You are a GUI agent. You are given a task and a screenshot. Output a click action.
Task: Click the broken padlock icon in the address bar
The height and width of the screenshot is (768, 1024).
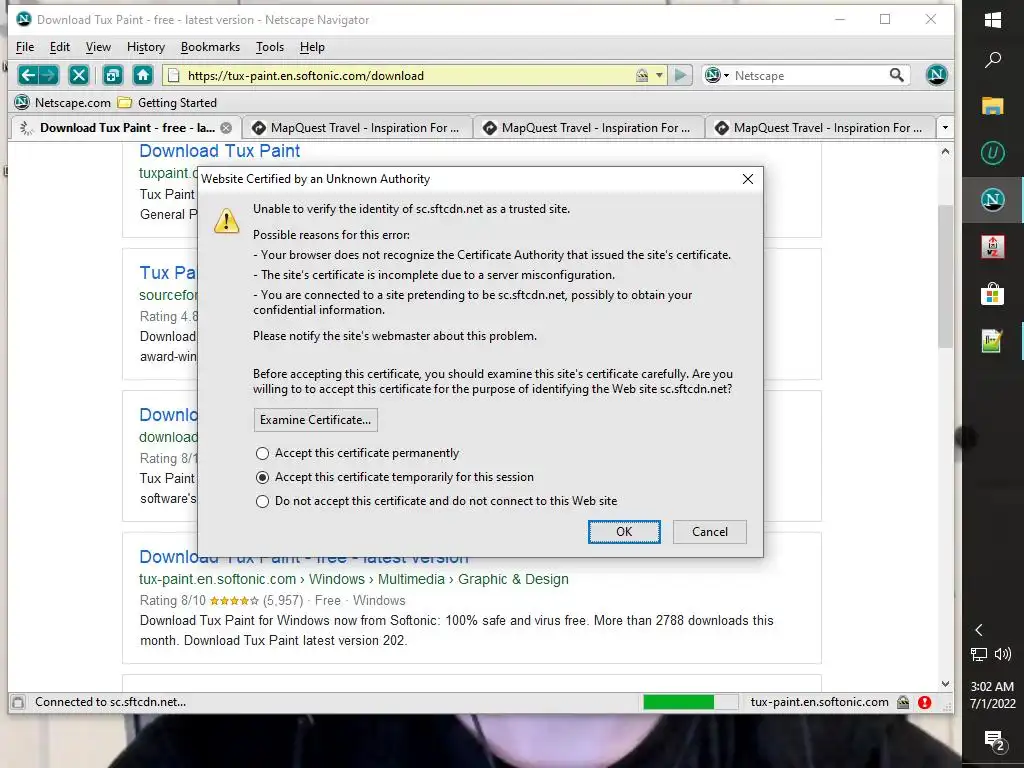(x=642, y=76)
